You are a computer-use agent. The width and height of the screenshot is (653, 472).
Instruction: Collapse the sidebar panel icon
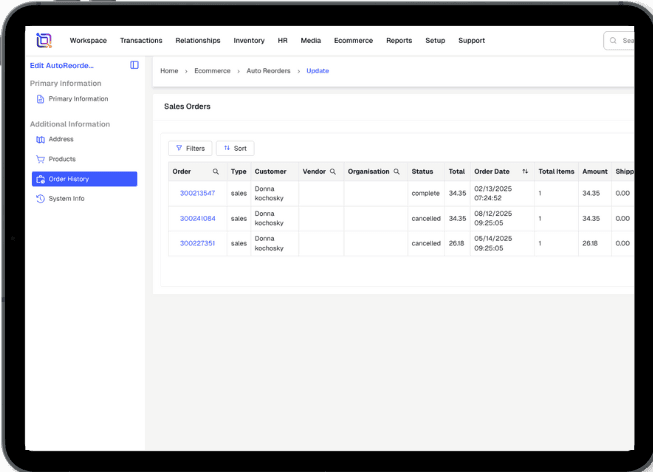tap(134, 65)
